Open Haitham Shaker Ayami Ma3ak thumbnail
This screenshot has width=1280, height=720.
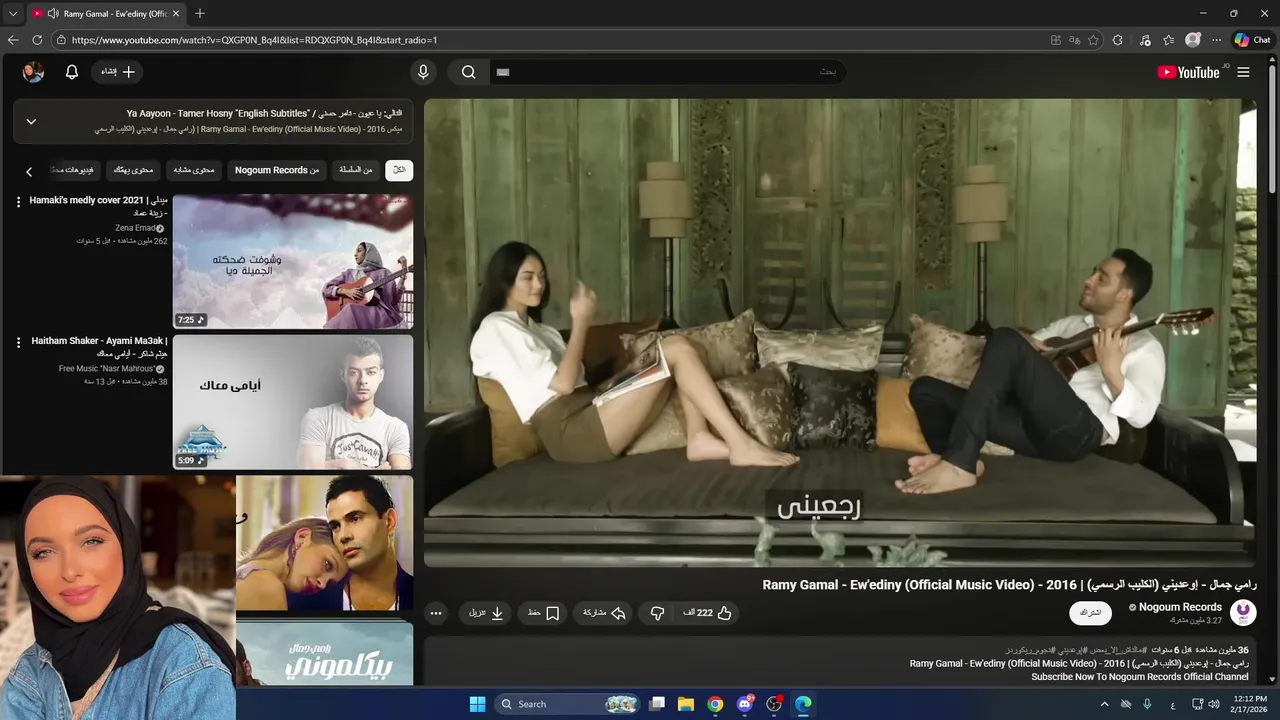pyautogui.click(x=293, y=402)
